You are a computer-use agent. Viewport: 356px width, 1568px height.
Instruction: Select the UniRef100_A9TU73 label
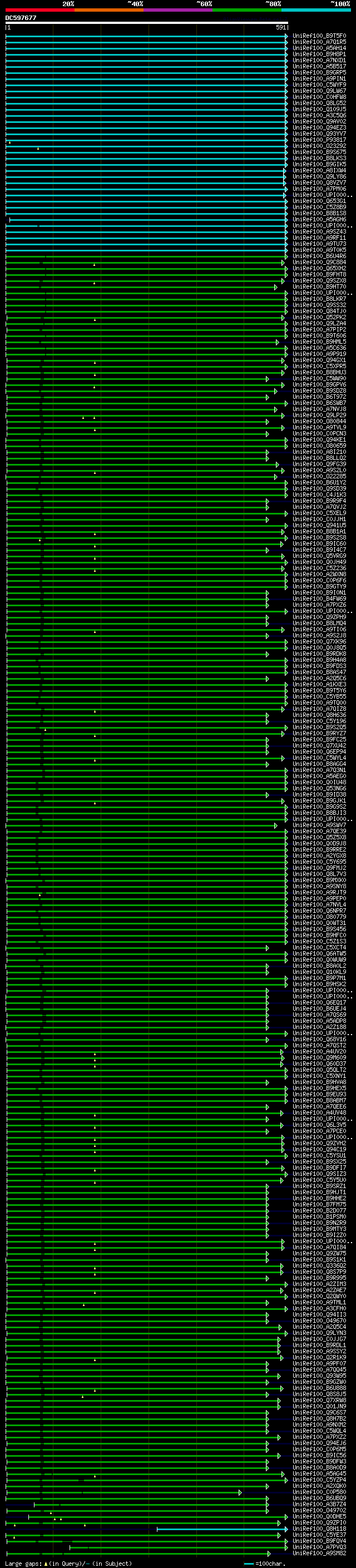(319, 244)
